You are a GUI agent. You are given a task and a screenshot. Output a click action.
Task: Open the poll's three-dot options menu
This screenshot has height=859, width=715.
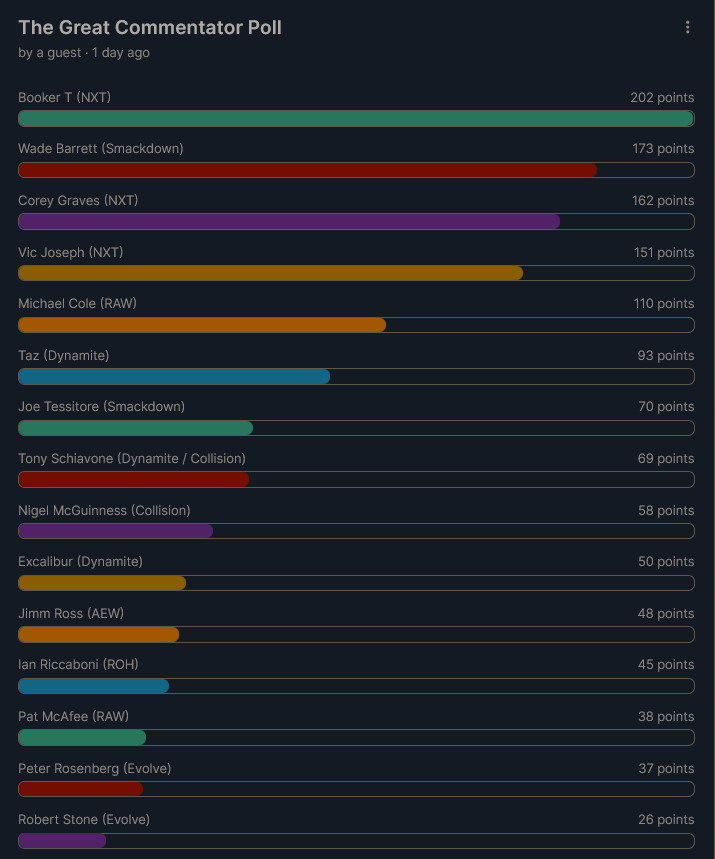(688, 28)
